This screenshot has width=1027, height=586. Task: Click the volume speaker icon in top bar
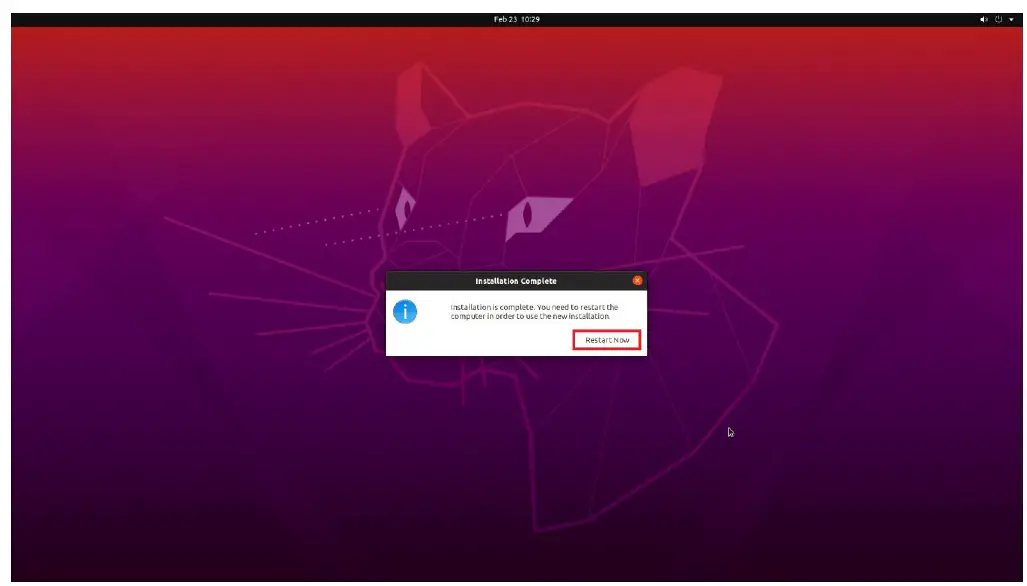[x=983, y=20]
